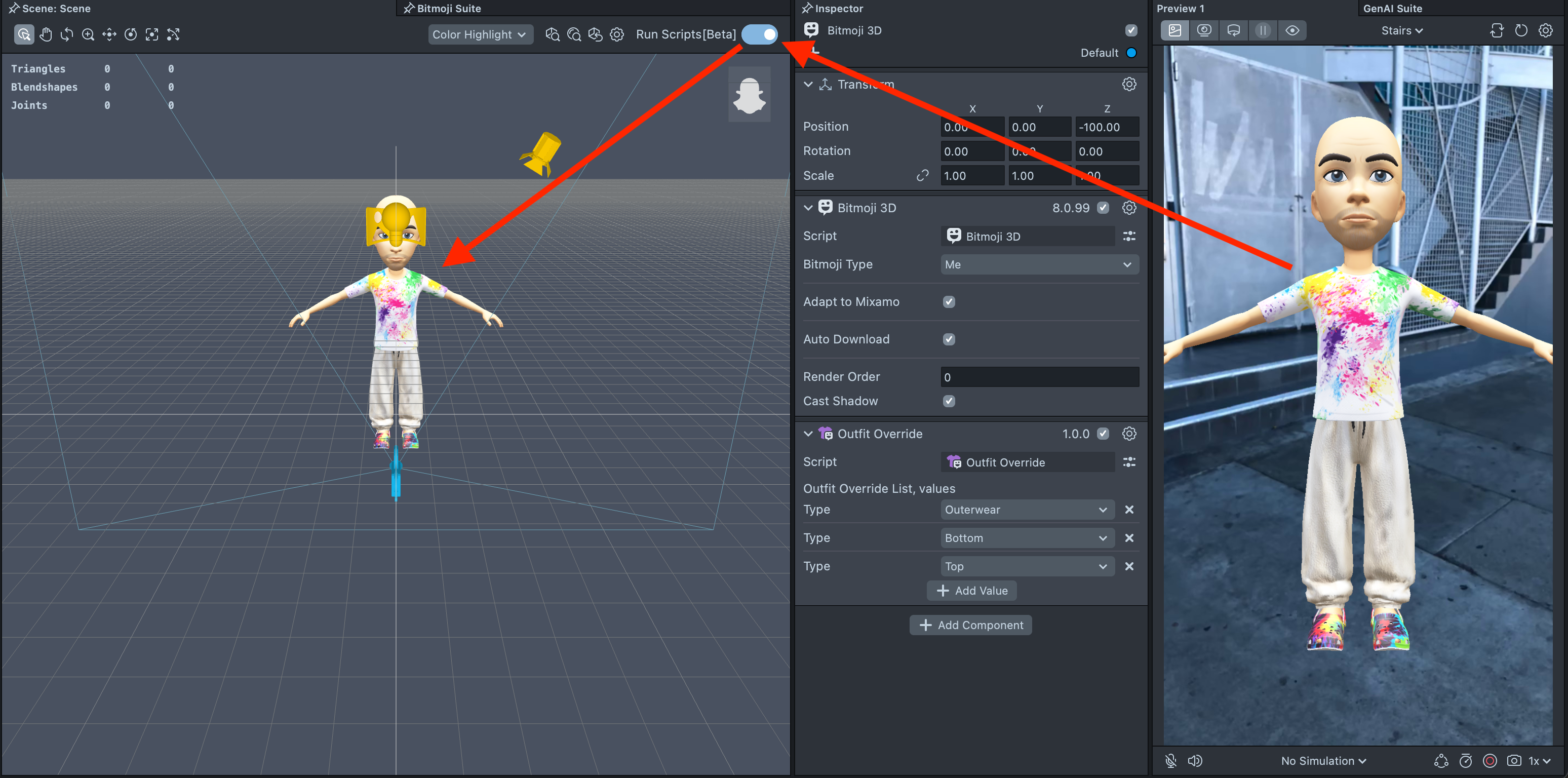The image size is (1568, 778).
Task: Switch to the Bitmoji Suite tab
Action: click(x=448, y=8)
